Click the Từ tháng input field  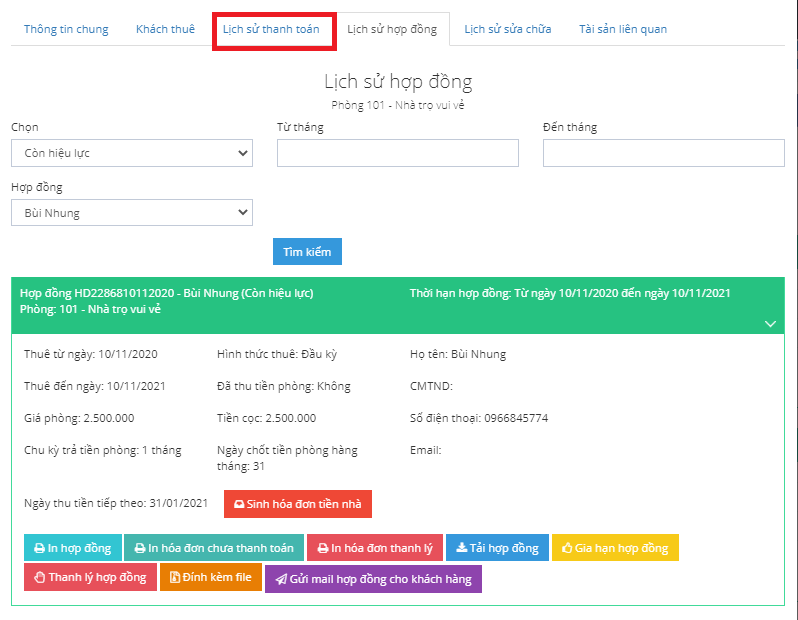(x=398, y=153)
